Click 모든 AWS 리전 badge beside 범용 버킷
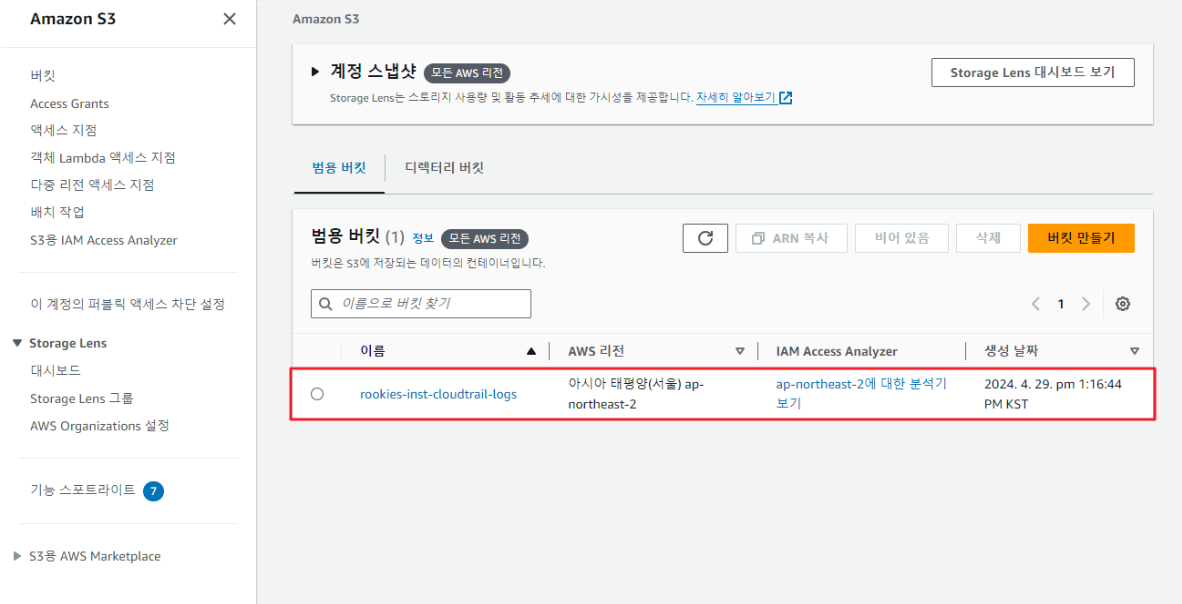Screen dimensions: 1182x604 pos(485,239)
